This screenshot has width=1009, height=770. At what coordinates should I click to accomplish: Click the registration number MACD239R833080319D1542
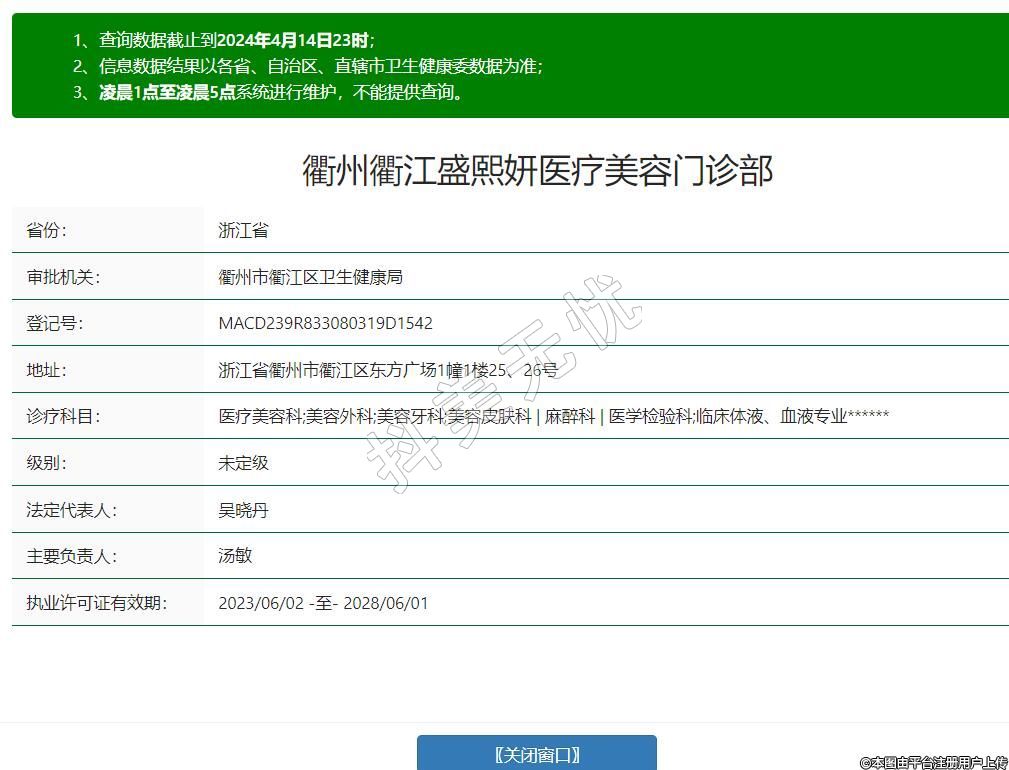(x=325, y=323)
